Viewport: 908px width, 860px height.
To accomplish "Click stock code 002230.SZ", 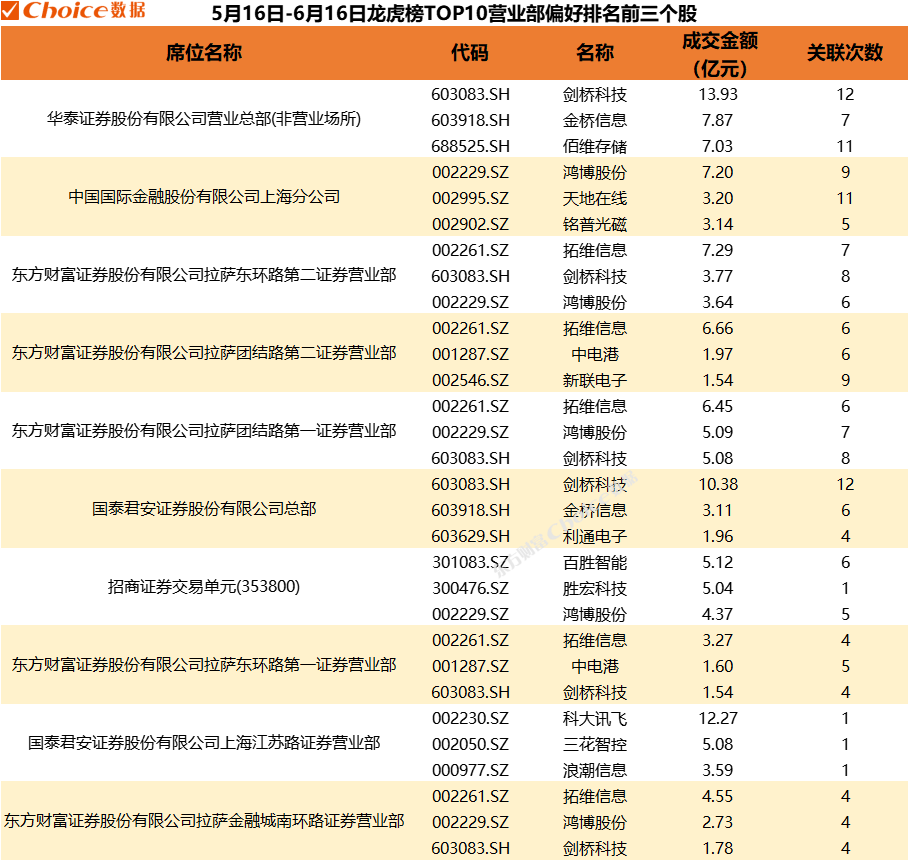I will click(470, 718).
